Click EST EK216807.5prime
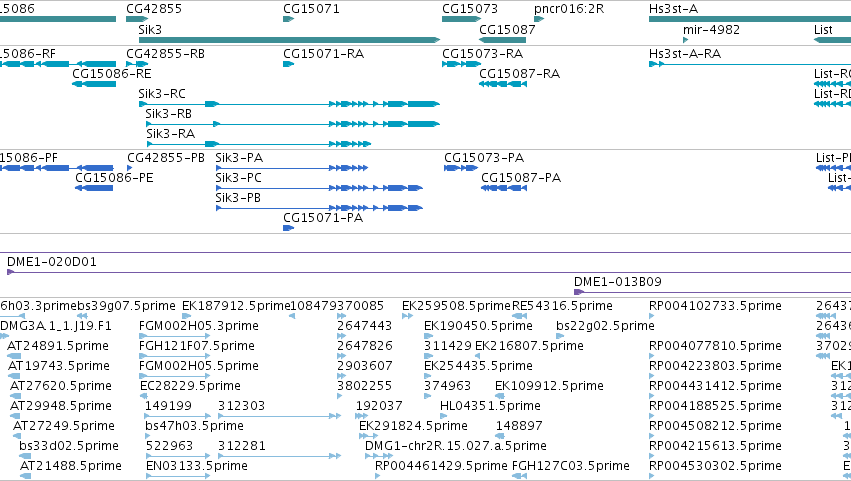This screenshot has width=851, height=481. (x=529, y=346)
